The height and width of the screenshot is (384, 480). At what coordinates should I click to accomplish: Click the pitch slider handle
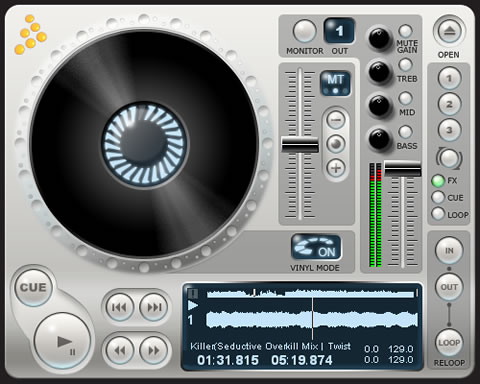(300, 144)
